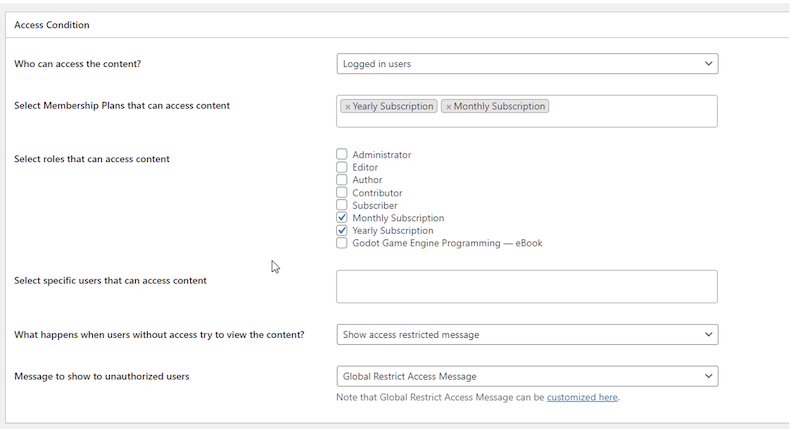Click 'Select roles that can access content' label
The height and width of the screenshot is (430, 800).
tap(92, 159)
